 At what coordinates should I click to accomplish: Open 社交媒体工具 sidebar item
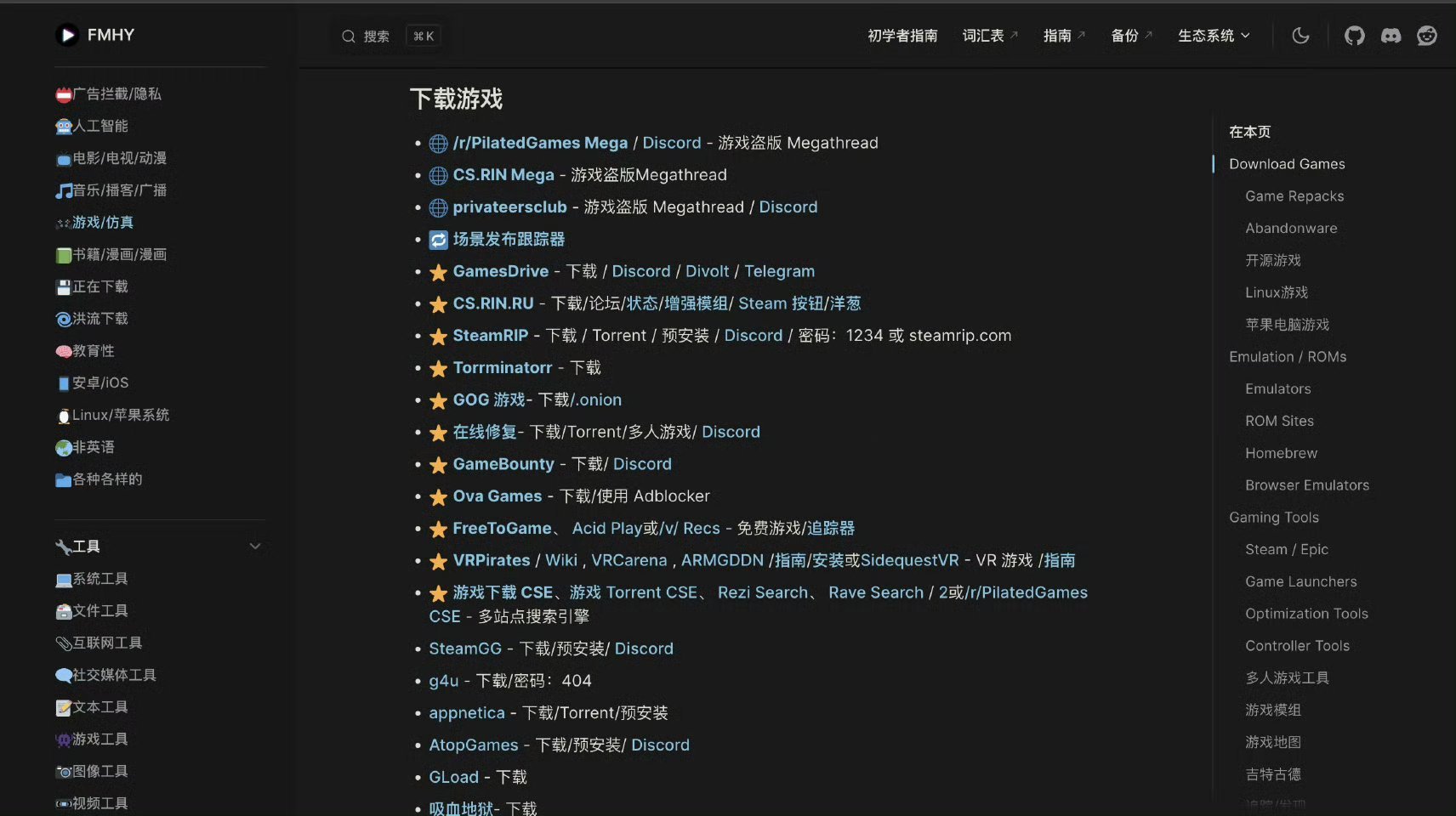tap(106, 676)
